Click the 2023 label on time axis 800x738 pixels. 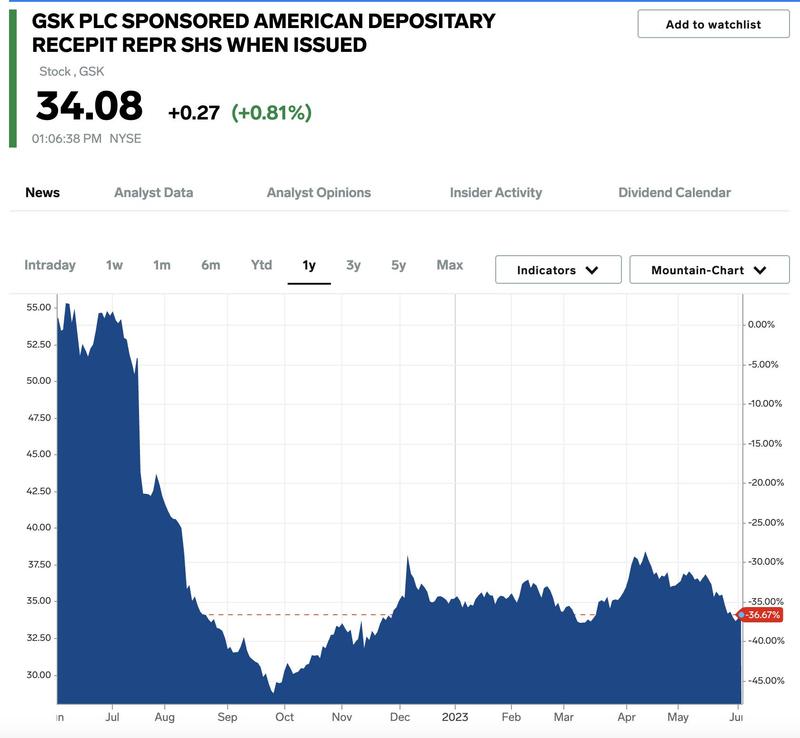coord(455,717)
